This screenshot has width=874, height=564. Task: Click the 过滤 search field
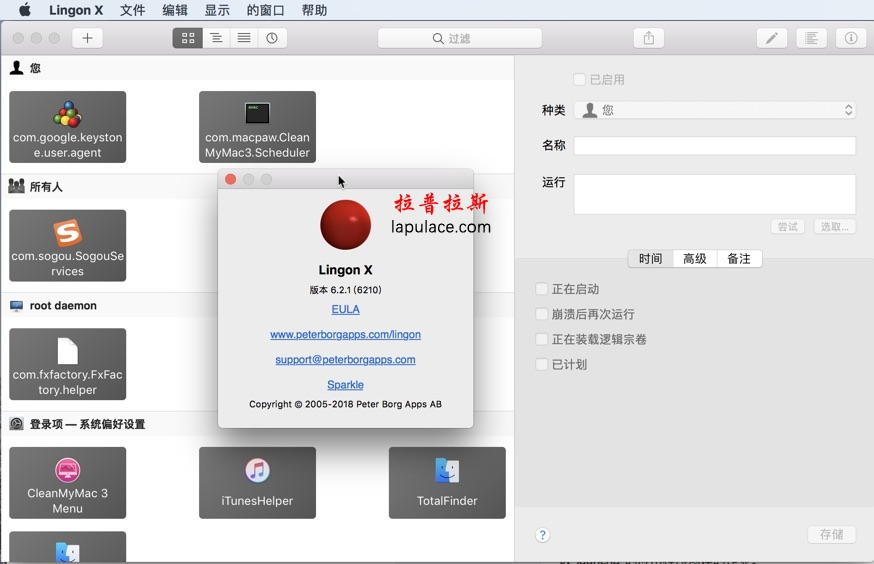coord(460,38)
